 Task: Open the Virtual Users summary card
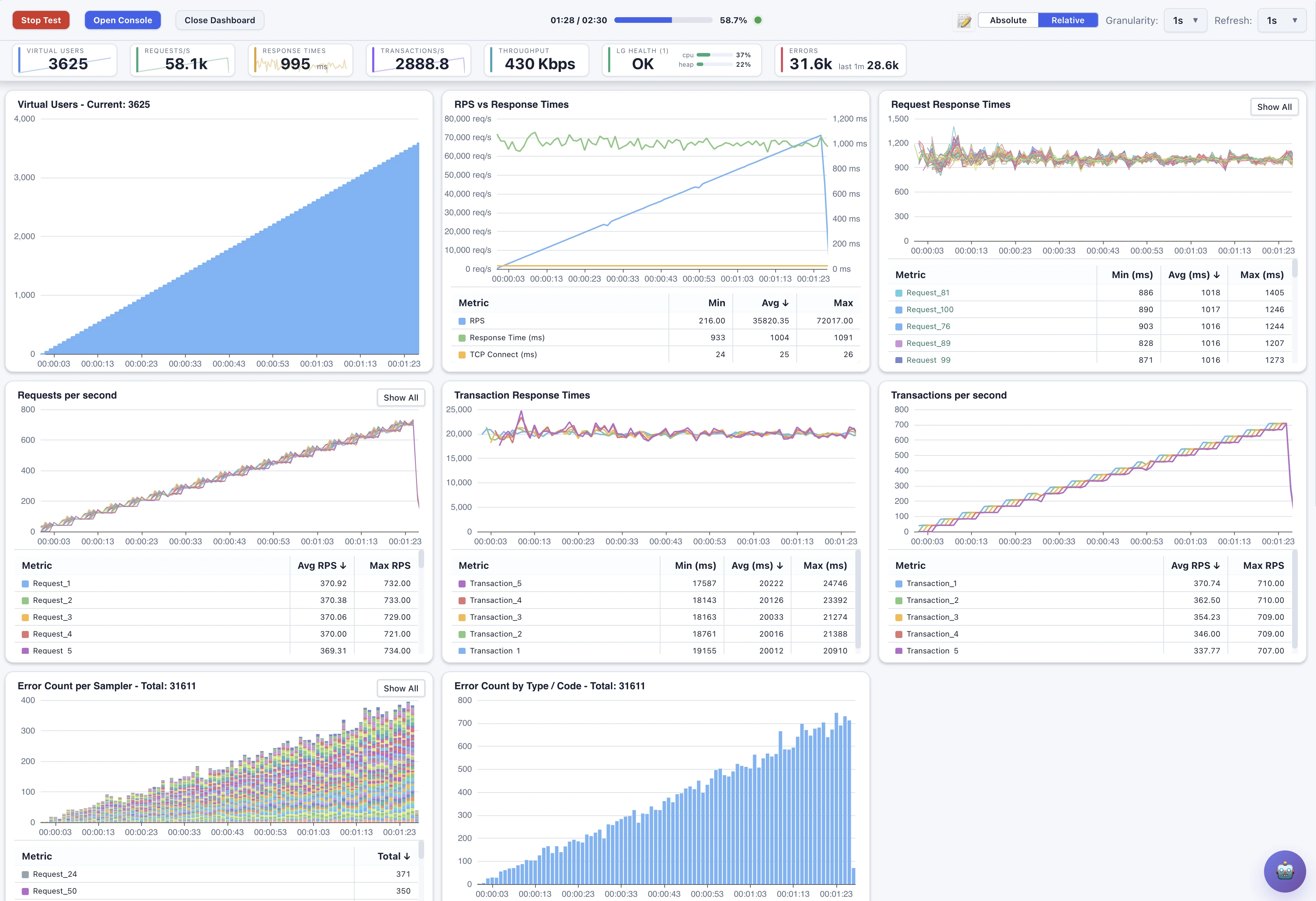click(x=65, y=60)
